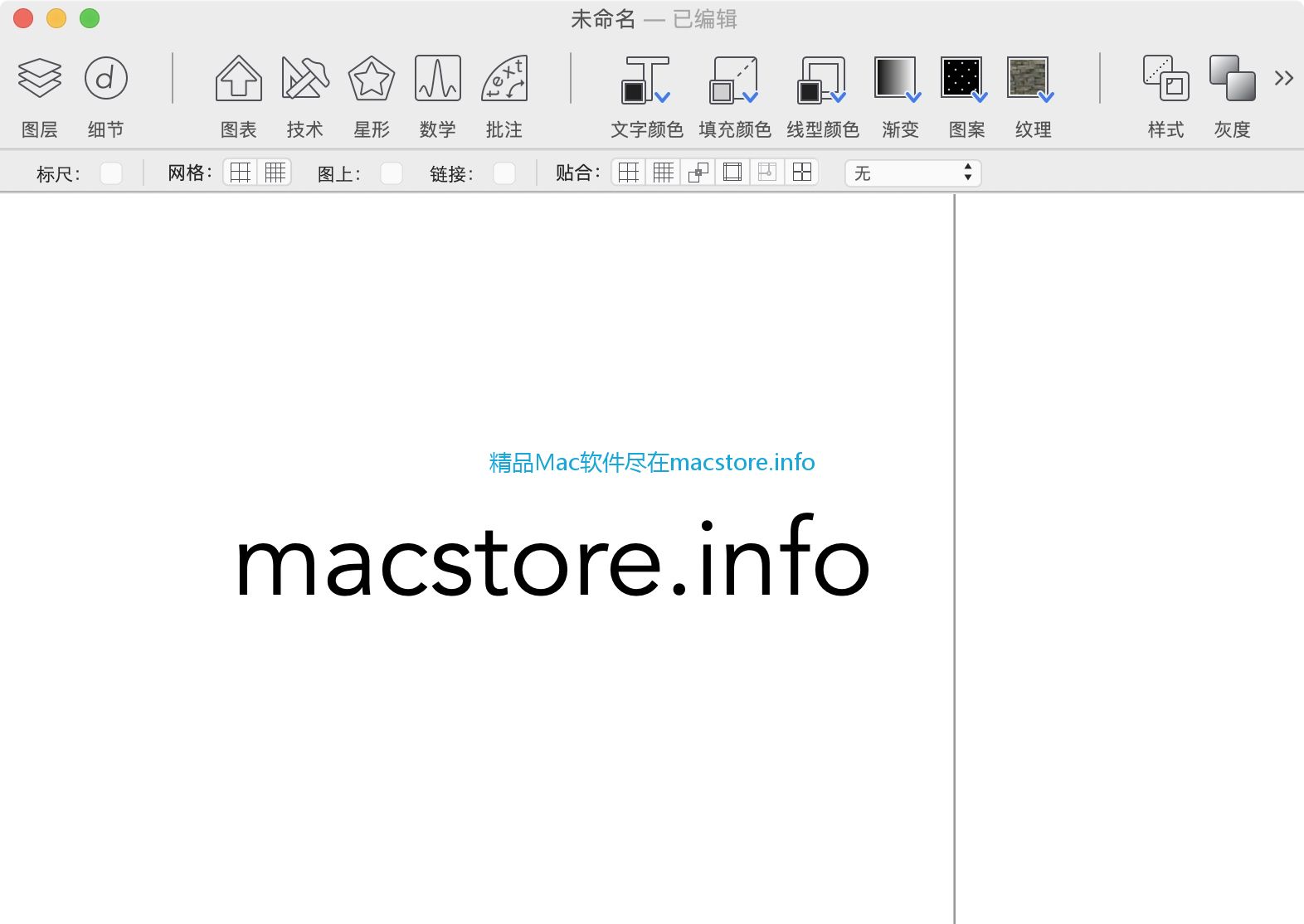This screenshot has height=924, width=1304.
Task: Click the 批注 toolbar label
Action: [504, 129]
